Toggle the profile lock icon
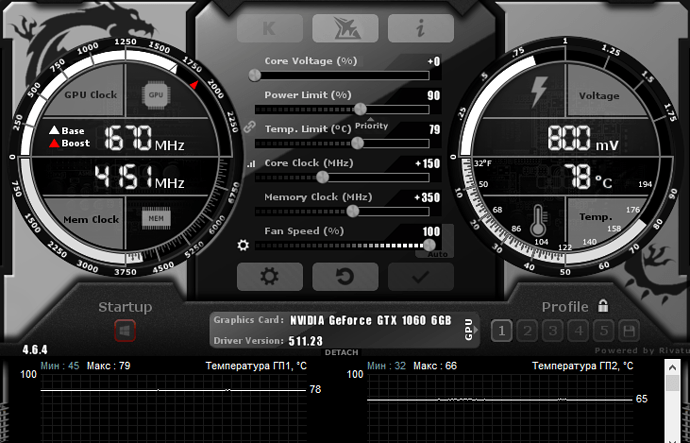Screen dimensions: 690x443 [603, 305]
